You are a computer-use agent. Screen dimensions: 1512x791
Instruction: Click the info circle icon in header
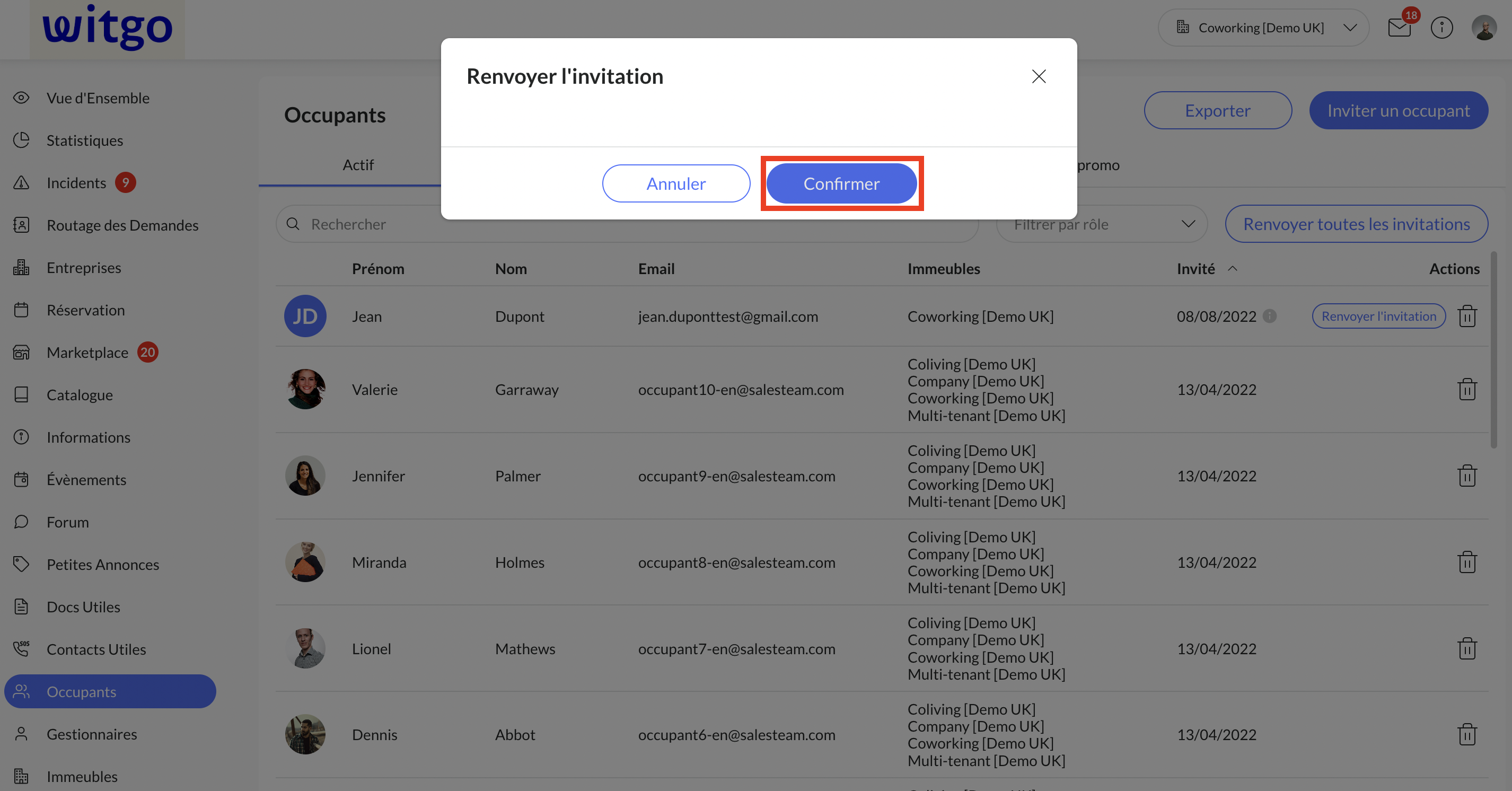click(1441, 28)
